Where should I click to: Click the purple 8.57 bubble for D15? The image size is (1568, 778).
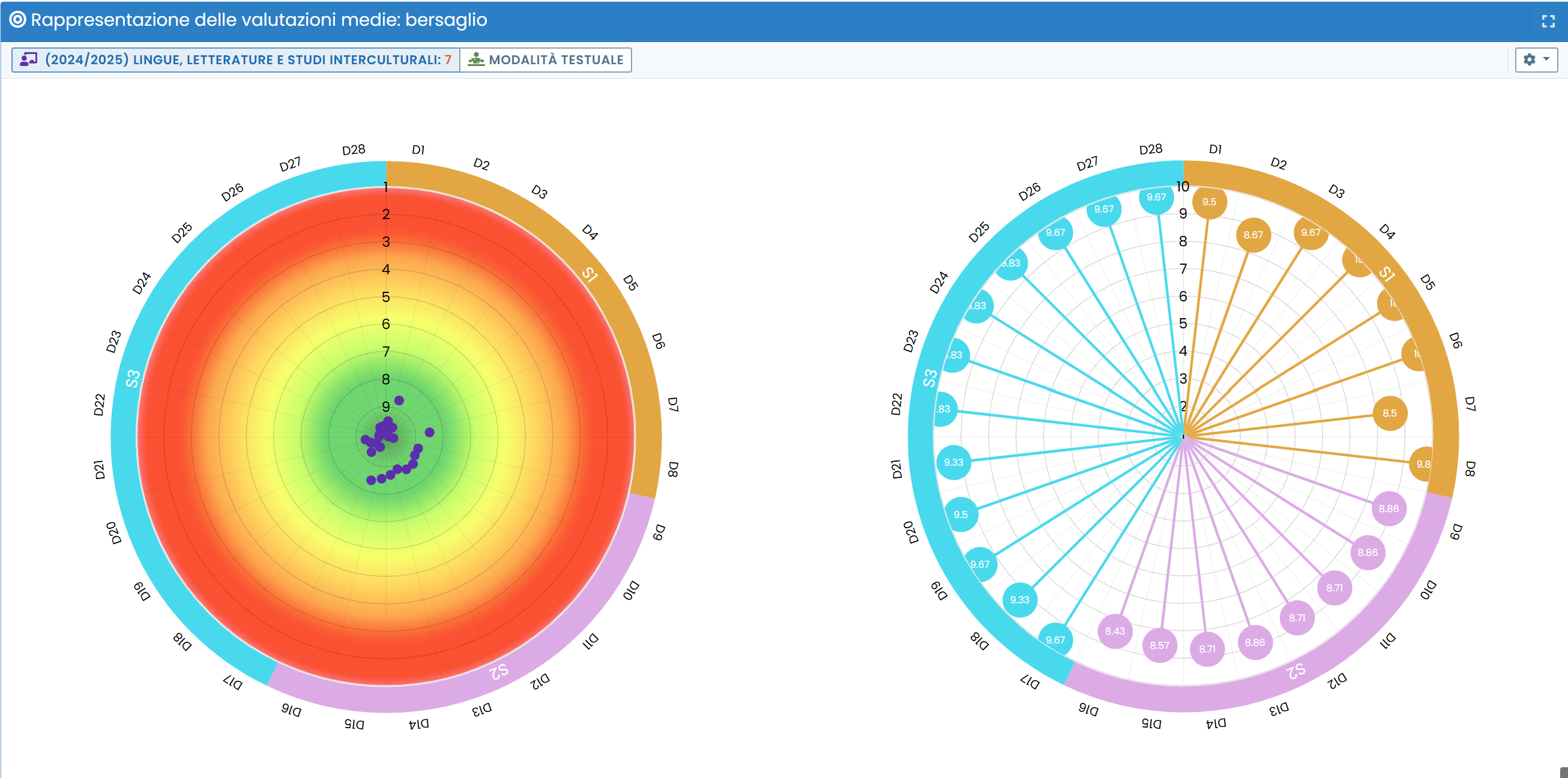click(1159, 645)
